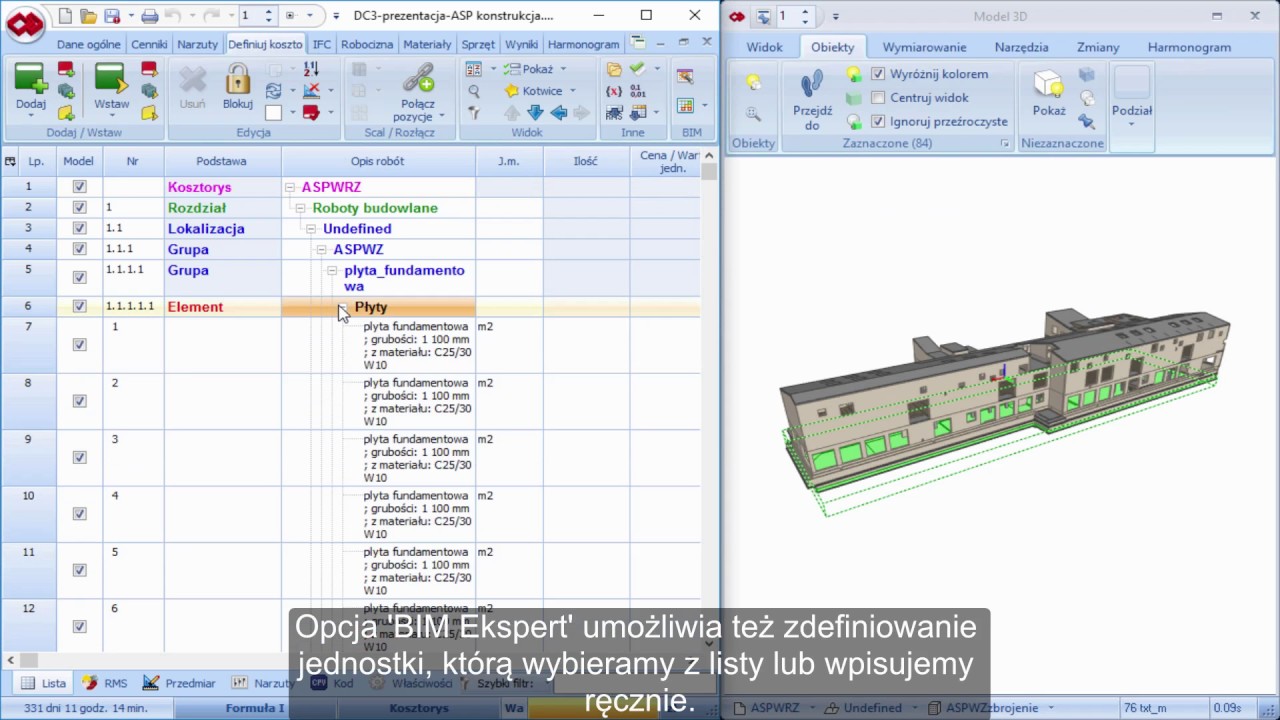Viewport: 1280px width, 720px height.
Task: Click the number field in Model 3D toolbar
Action: click(794, 16)
